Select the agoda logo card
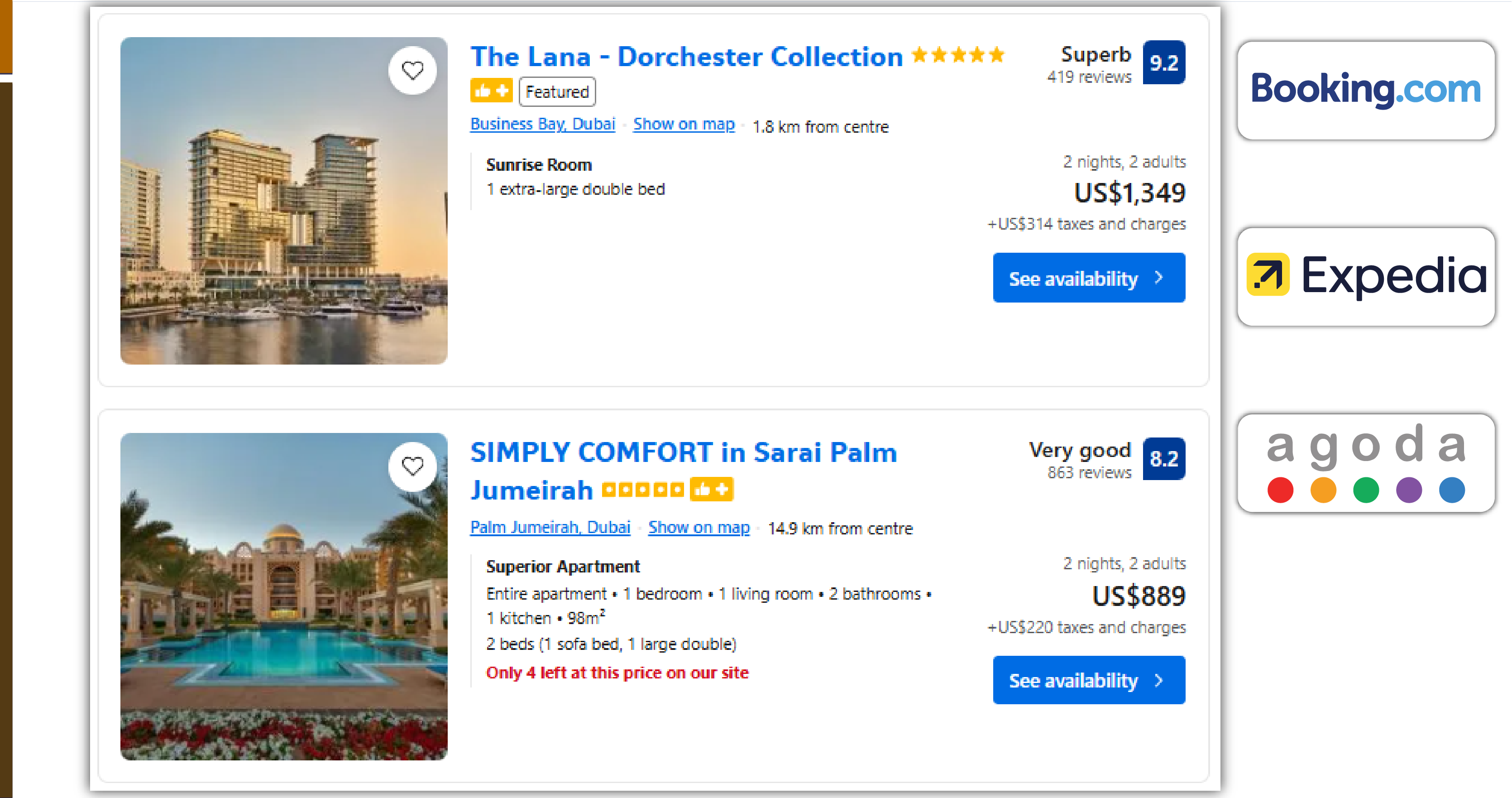 click(x=1365, y=463)
